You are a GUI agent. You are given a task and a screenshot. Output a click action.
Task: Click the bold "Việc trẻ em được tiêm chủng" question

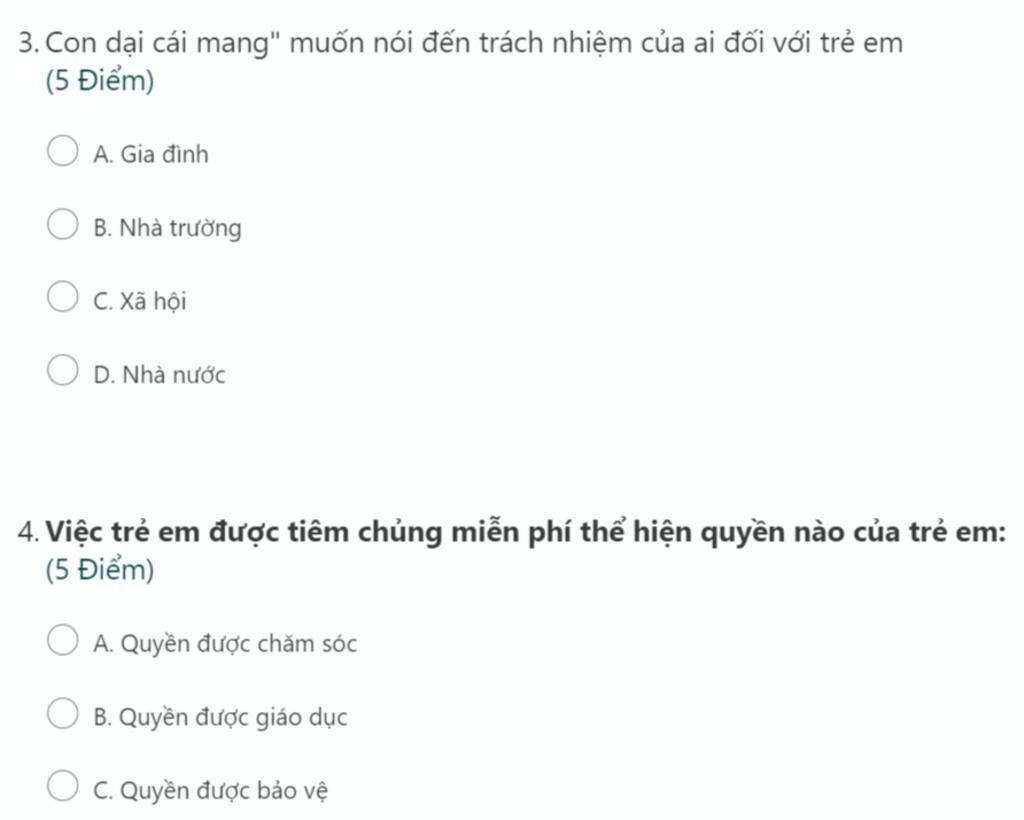(x=526, y=531)
